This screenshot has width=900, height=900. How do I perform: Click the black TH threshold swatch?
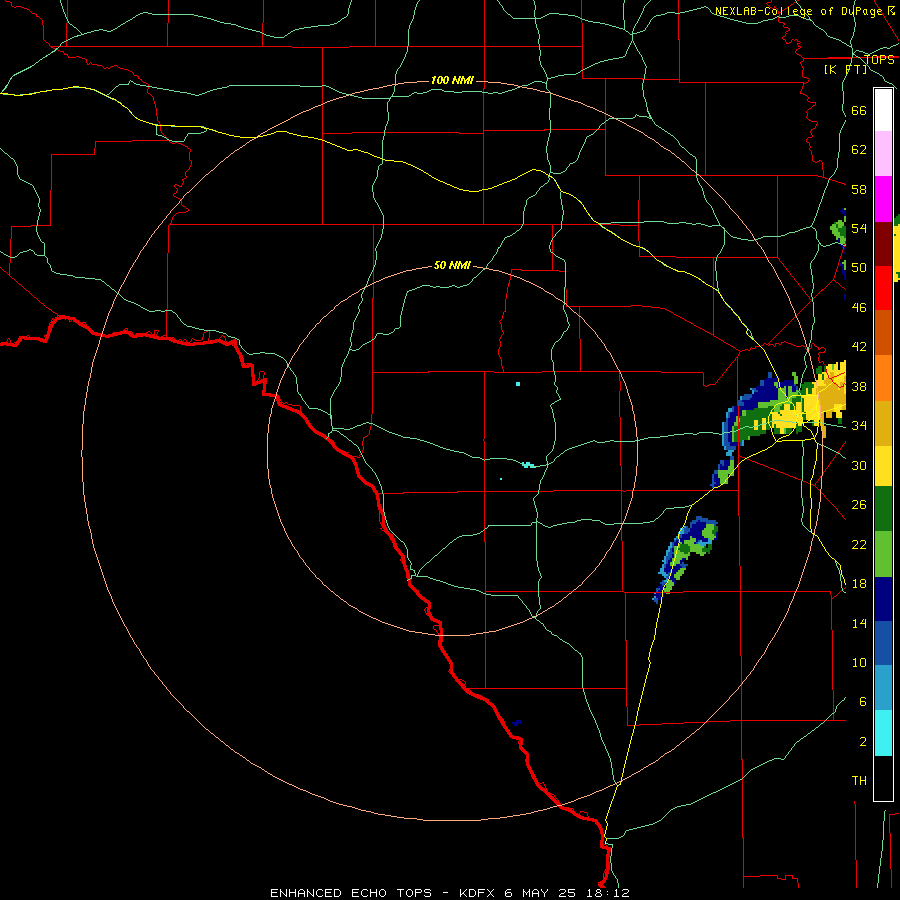[x=883, y=778]
